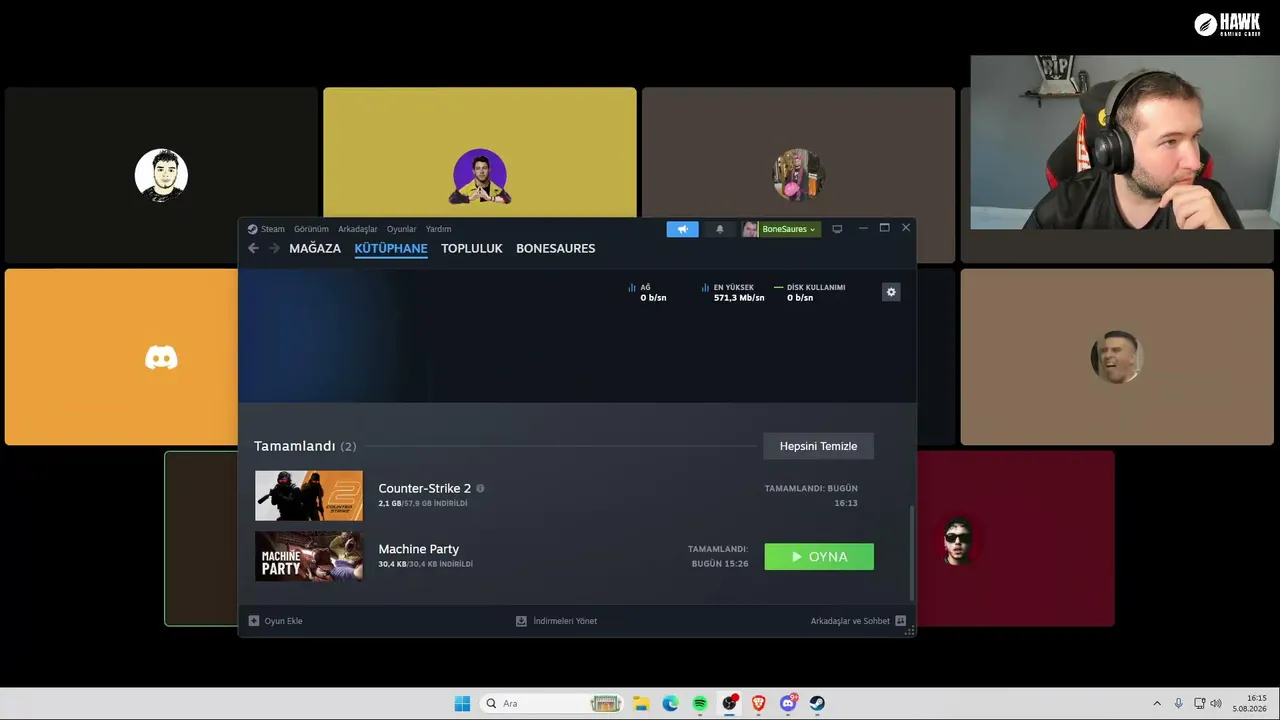Image resolution: width=1280 pixels, height=720 pixels.
Task: Open the volume control in the system tray
Action: (x=1216, y=703)
